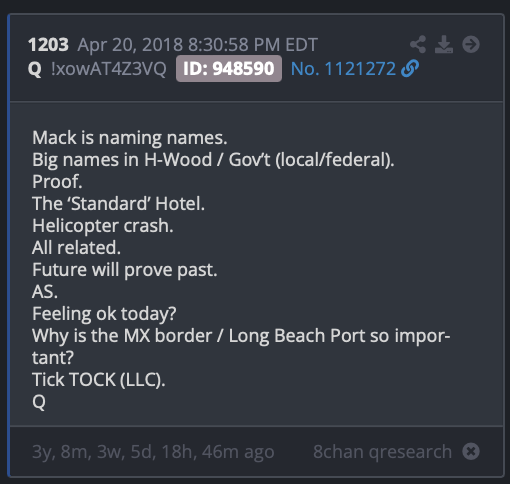Click the tripcode !xowAT4Z3VQ
The image size is (510, 484).
109,69
